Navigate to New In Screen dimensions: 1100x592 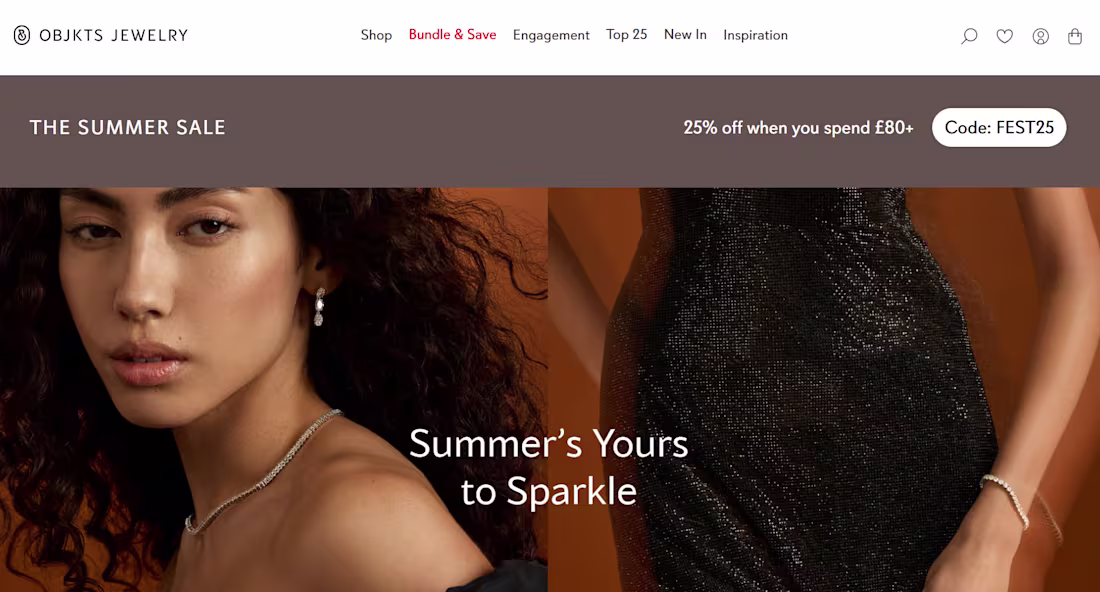tap(685, 34)
